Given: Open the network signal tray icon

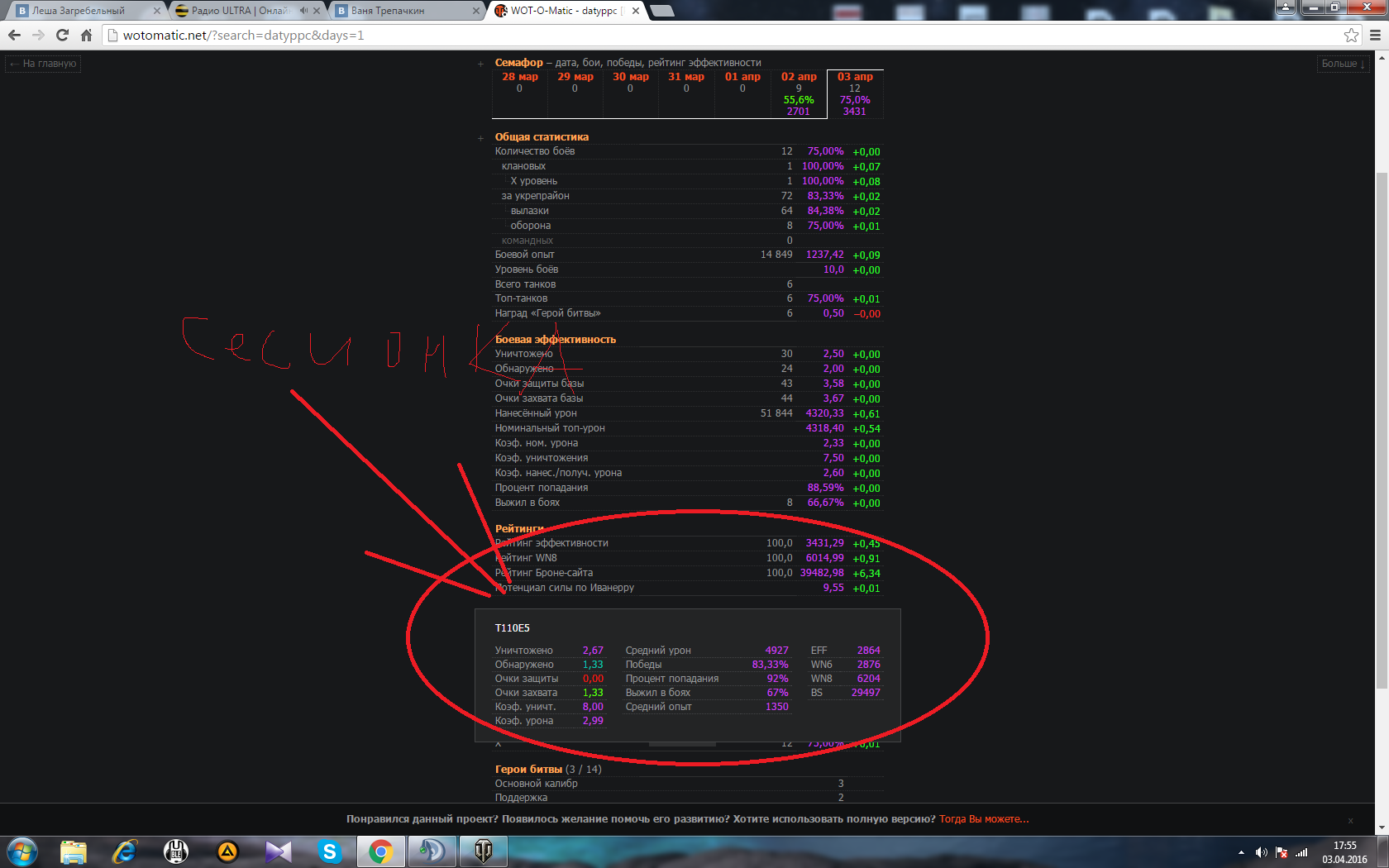Looking at the screenshot, I should click(1302, 852).
